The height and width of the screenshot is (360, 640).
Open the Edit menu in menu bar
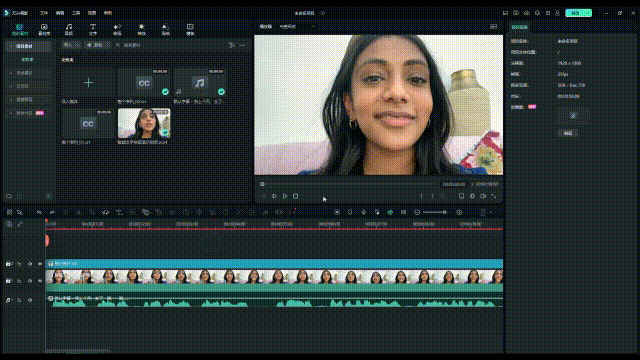[x=60, y=13]
